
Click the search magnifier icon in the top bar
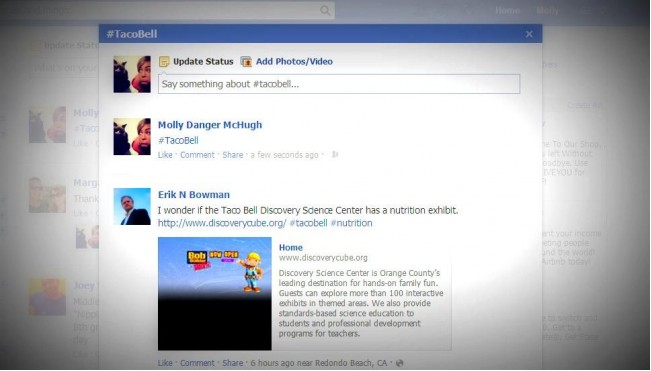point(325,10)
